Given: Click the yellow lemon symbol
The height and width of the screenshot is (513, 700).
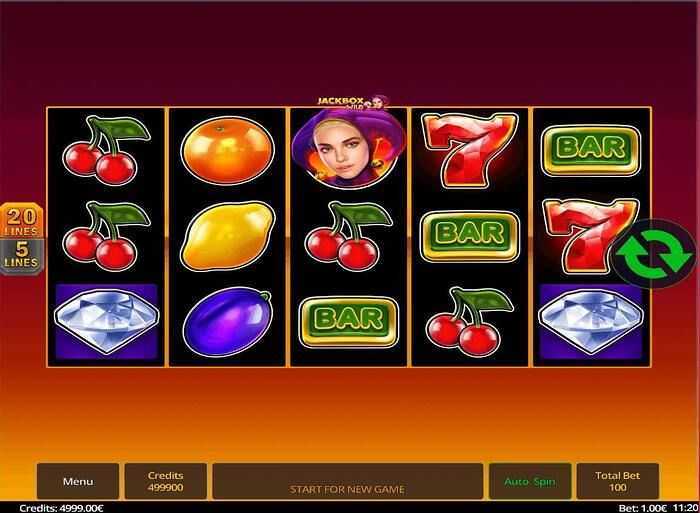Looking at the screenshot, I should pyautogui.click(x=227, y=235).
